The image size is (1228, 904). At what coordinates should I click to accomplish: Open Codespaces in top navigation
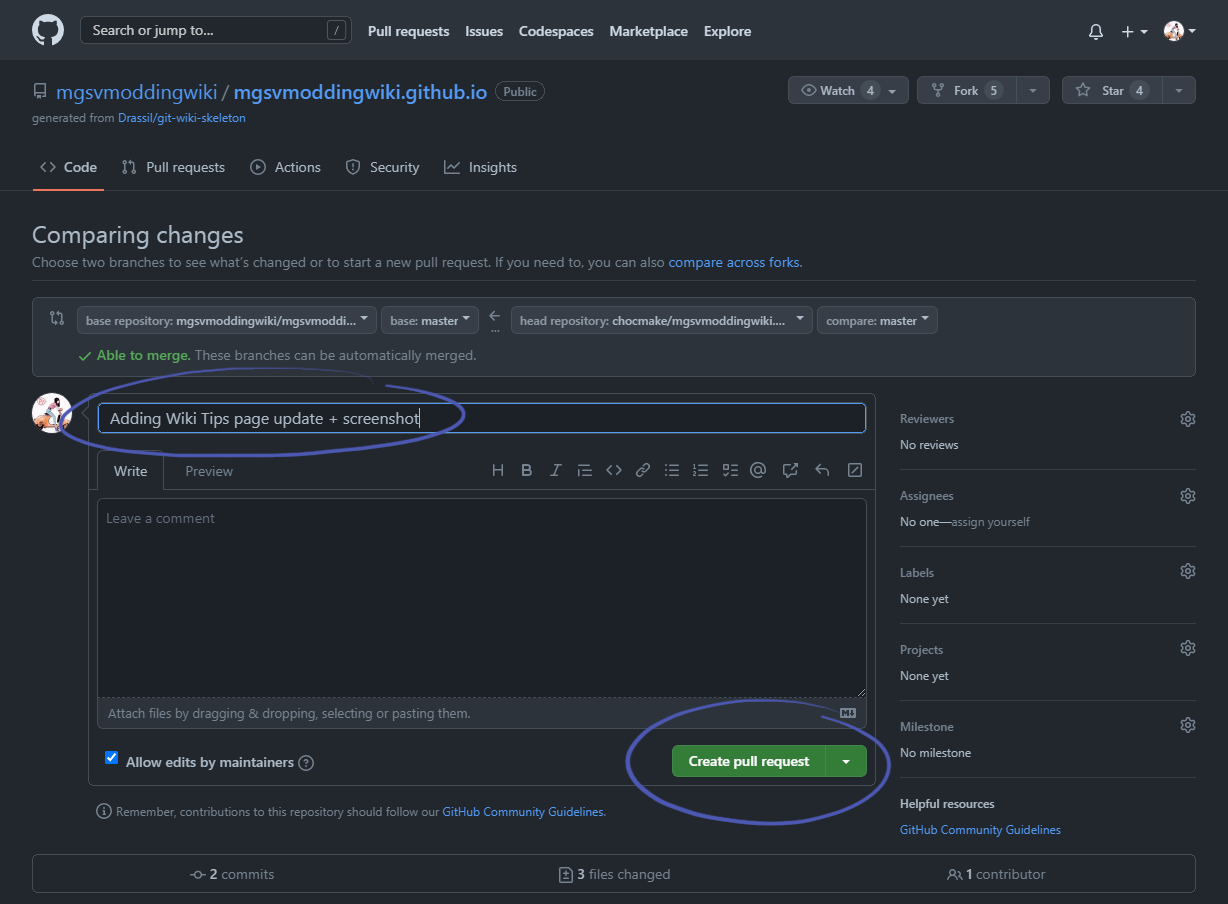pyautogui.click(x=556, y=31)
